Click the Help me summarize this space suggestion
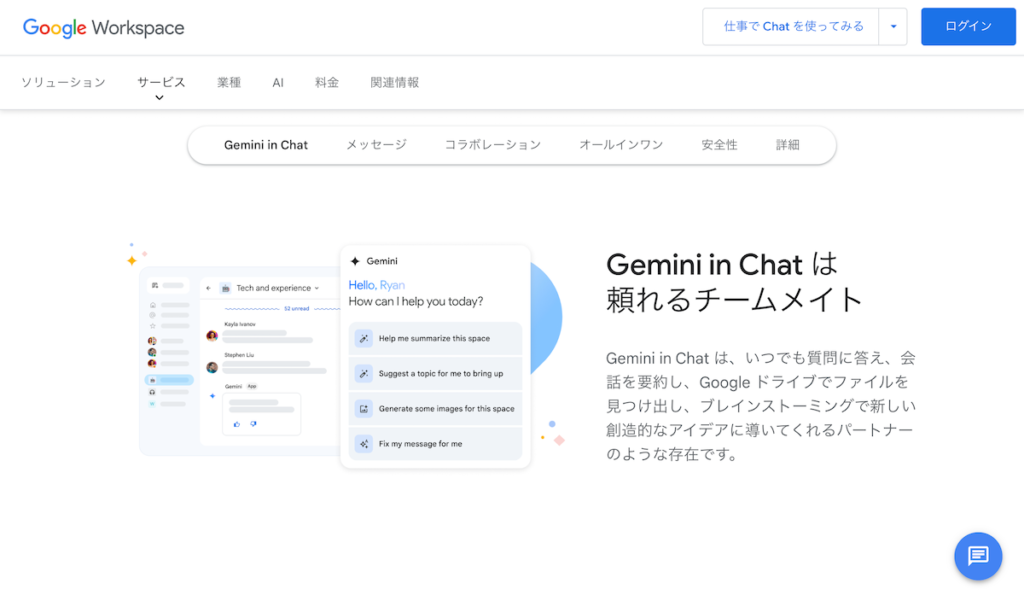Viewport: 1024px width, 601px height. tap(436, 338)
